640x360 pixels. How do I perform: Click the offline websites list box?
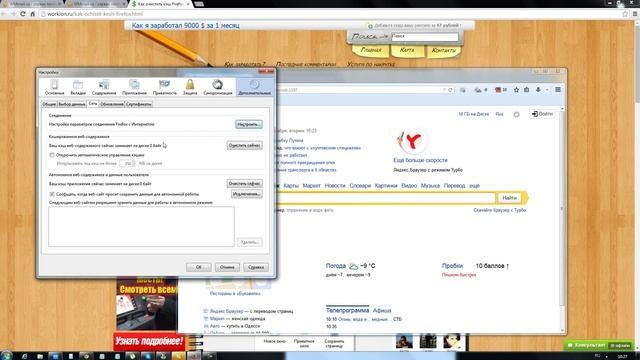141,227
